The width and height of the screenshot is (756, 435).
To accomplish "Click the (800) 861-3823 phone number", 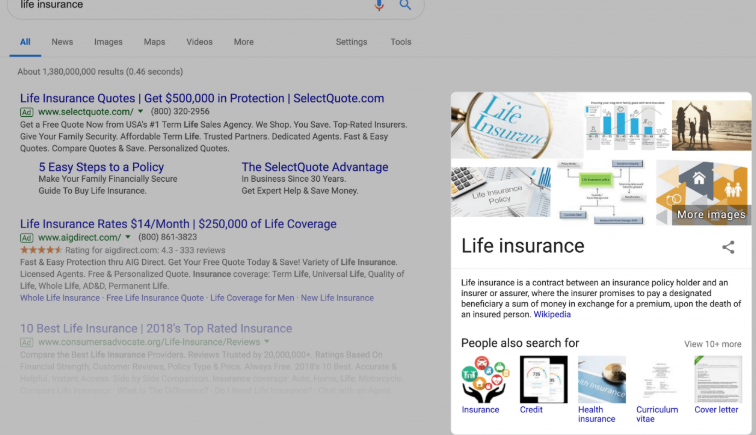I will tap(168, 237).
